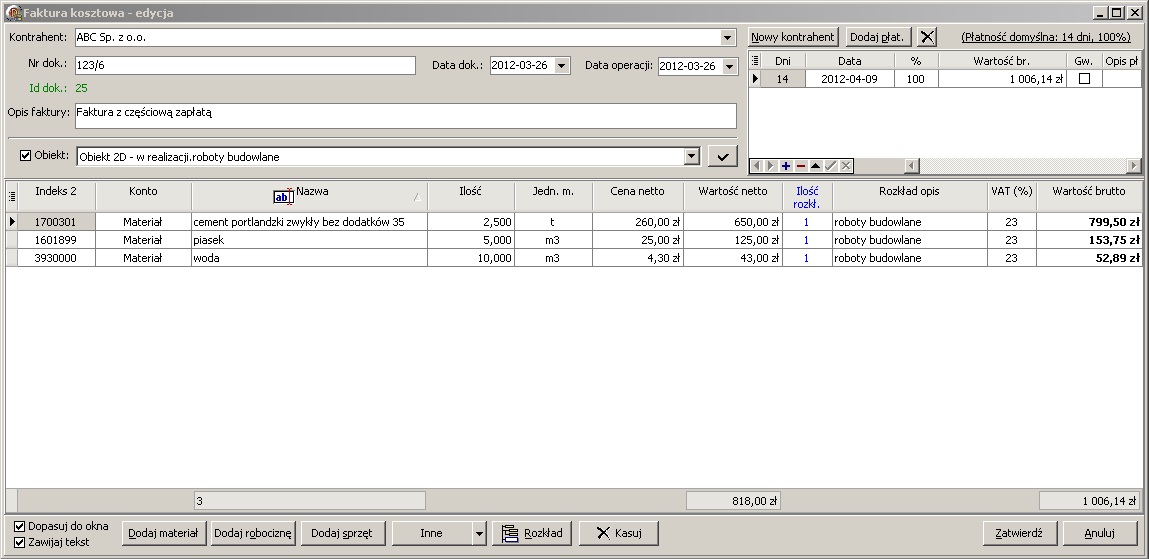Screen dimensions: 1149x559
Task: Sort by Ilość column header
Action: 470,196
